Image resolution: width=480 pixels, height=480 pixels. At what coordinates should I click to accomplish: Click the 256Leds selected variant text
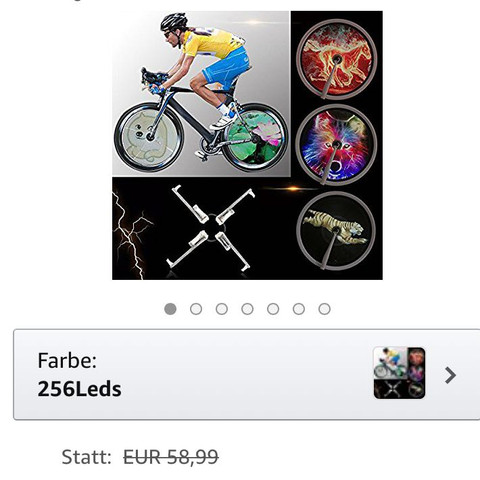(79, 389)
